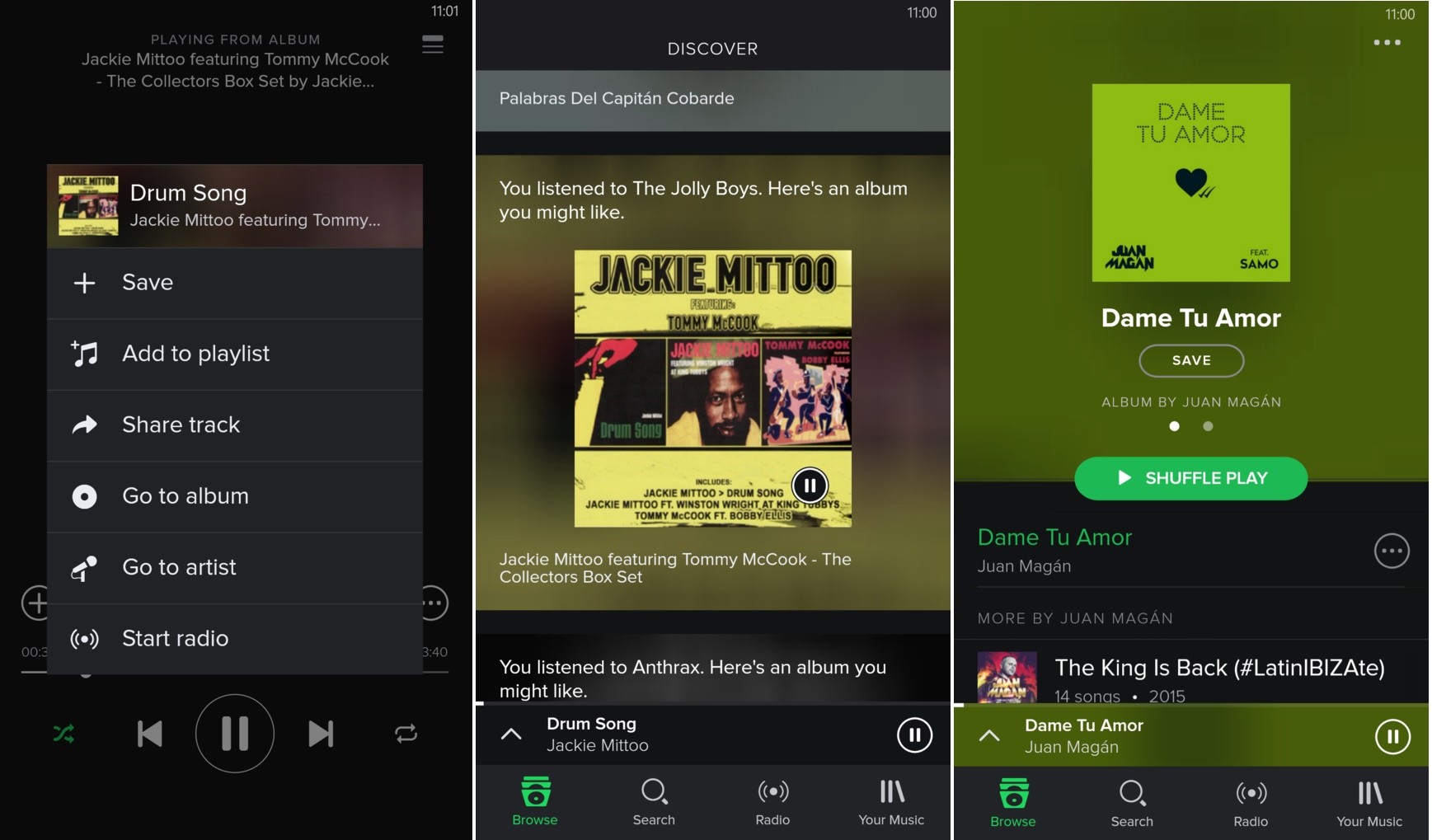Select Go to album menu entry
This screenshot has width=1432, height=840.
point(235,496)
